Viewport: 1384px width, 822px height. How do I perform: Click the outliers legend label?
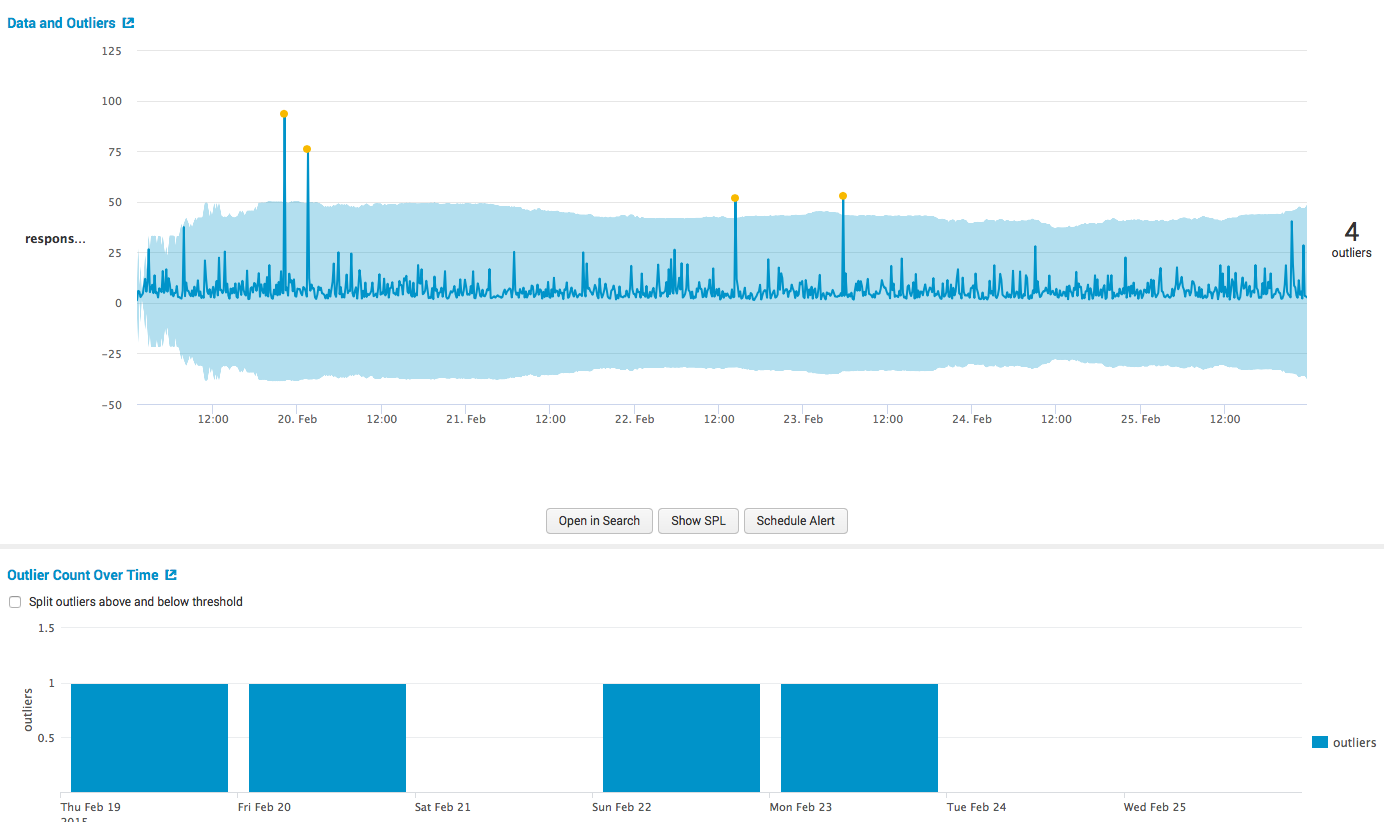pyautogui.click(x=1355, y=742)
